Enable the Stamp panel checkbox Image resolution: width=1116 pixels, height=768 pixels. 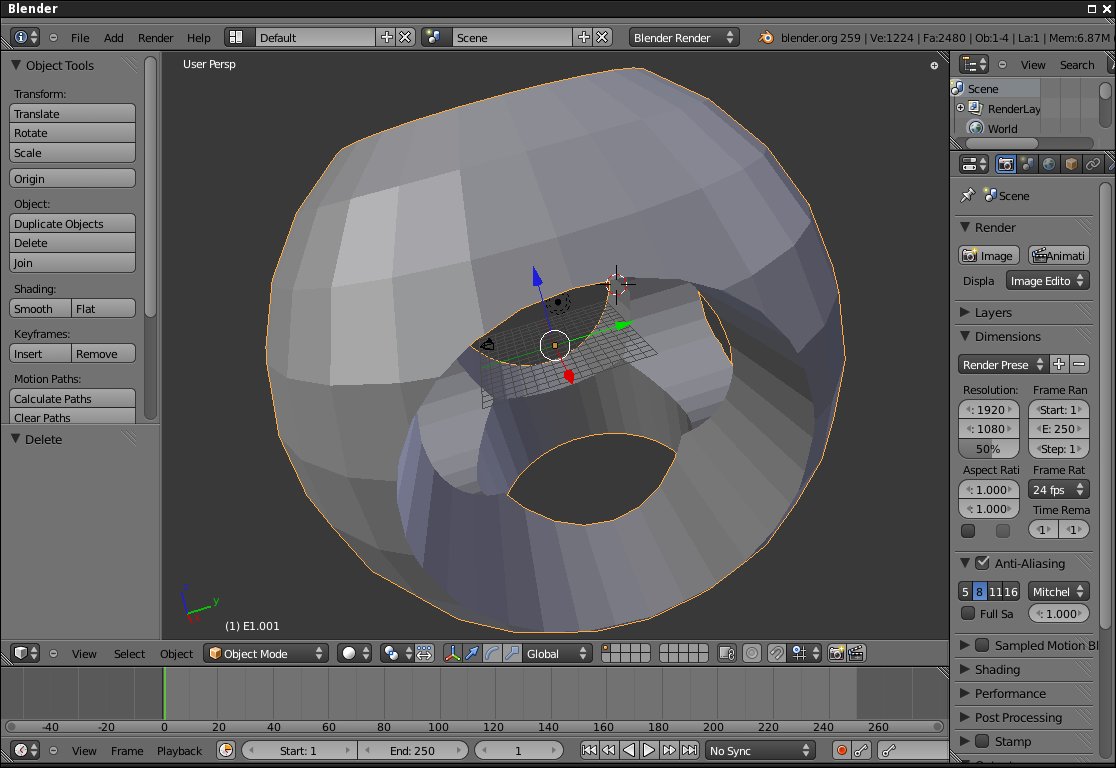pyautogui.click(x=982, y=741)
